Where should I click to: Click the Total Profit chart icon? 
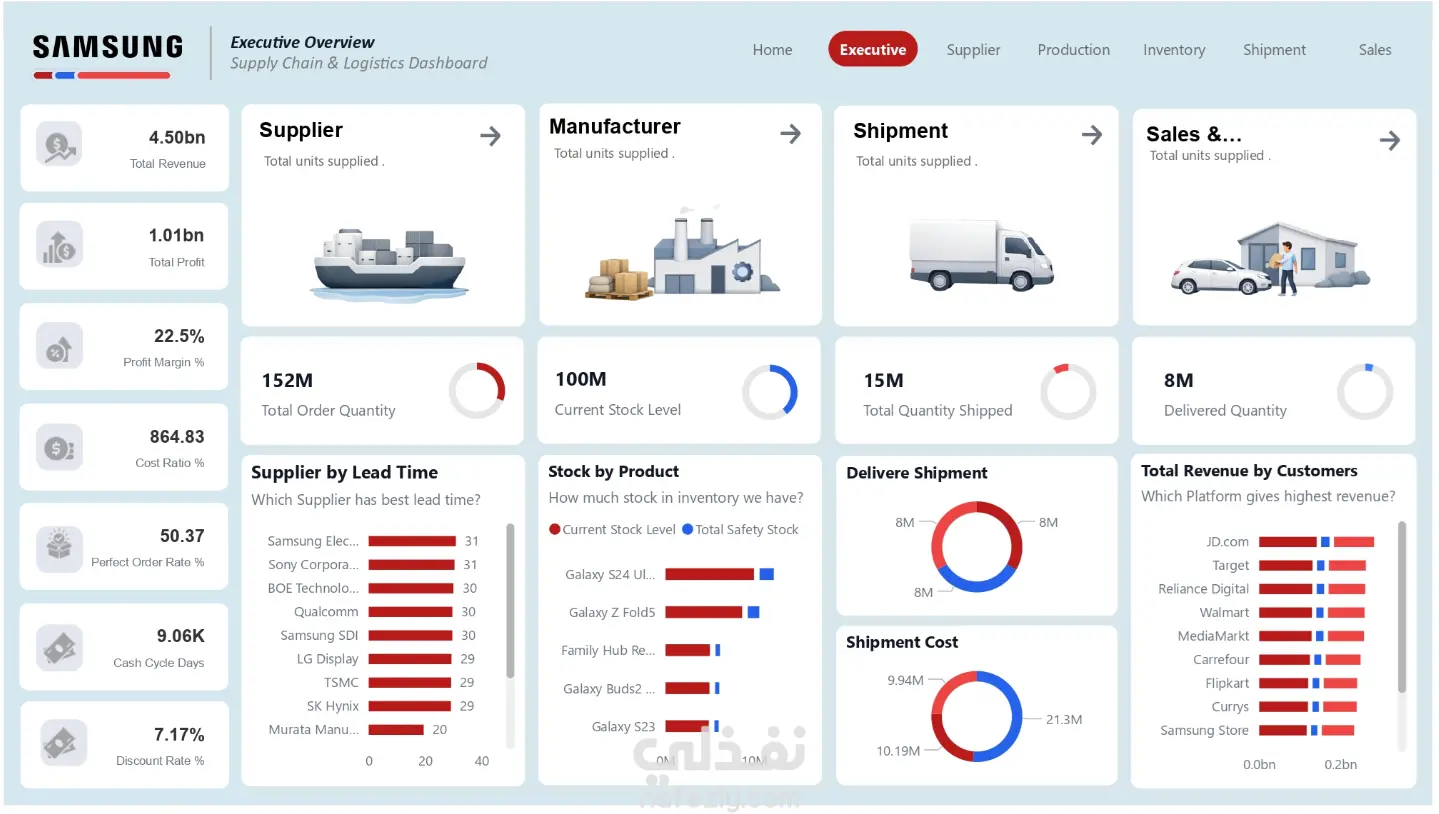[59, 245]
